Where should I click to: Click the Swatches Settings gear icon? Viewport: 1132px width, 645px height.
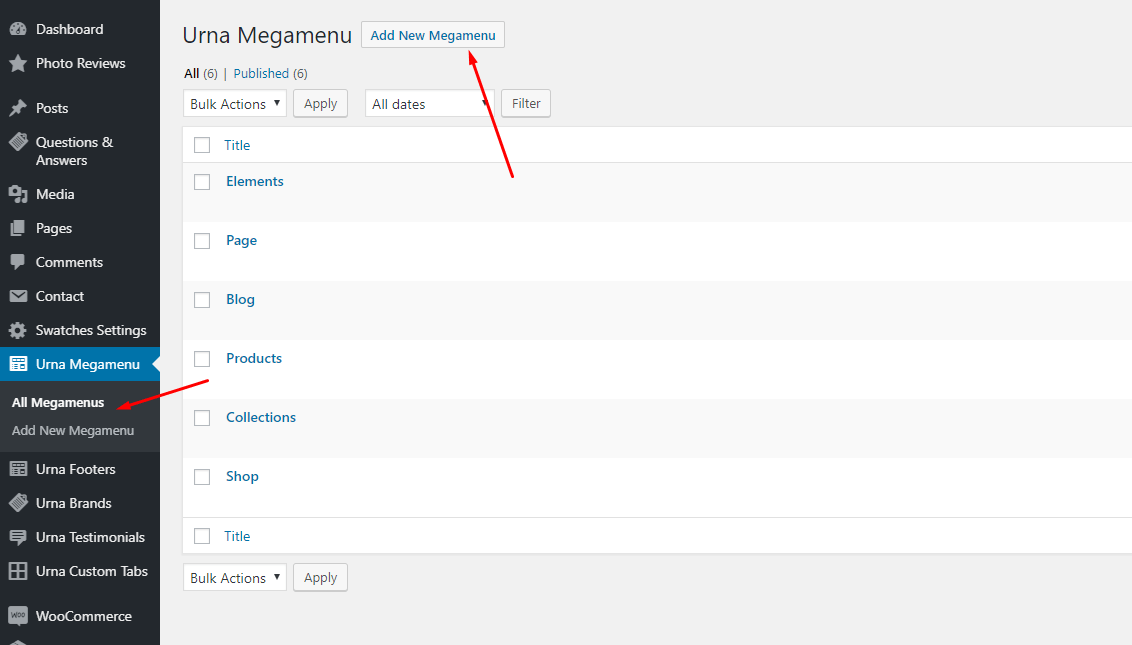(x=18, y=330)
